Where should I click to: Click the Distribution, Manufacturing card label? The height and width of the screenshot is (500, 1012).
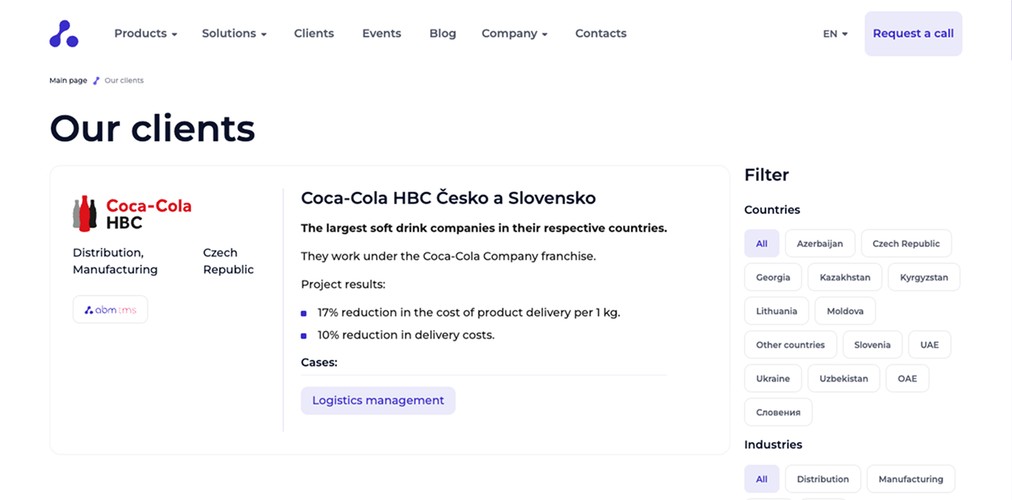click(115, 261)
